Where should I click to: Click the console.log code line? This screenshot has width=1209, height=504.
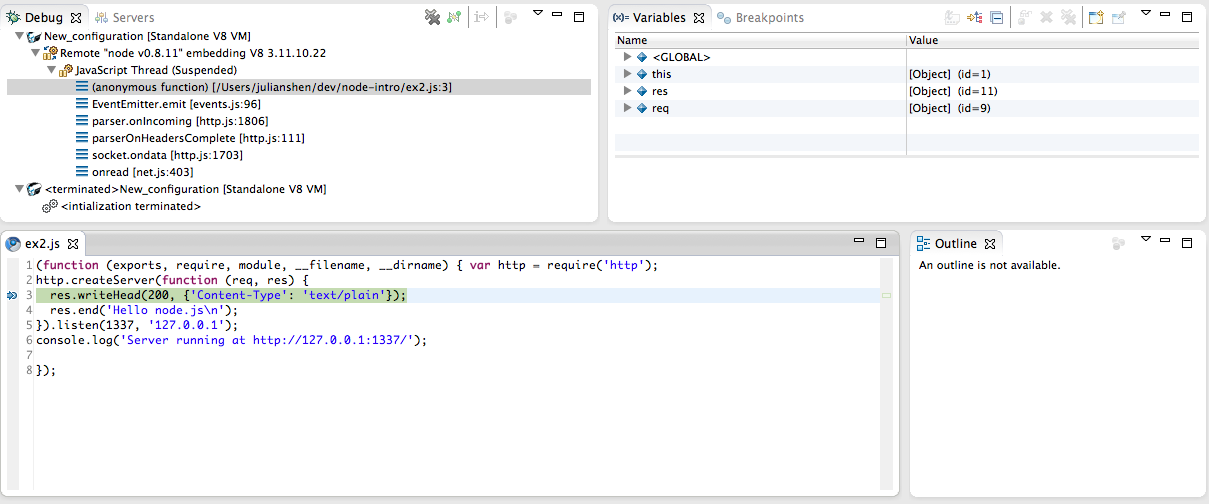232,340
